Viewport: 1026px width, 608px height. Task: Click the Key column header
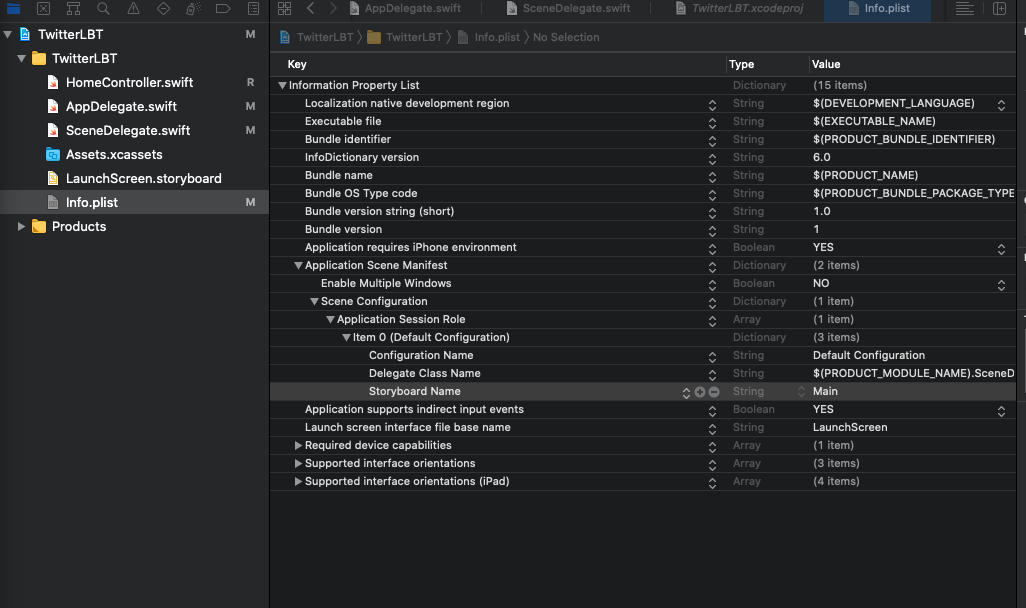(296, 64)
